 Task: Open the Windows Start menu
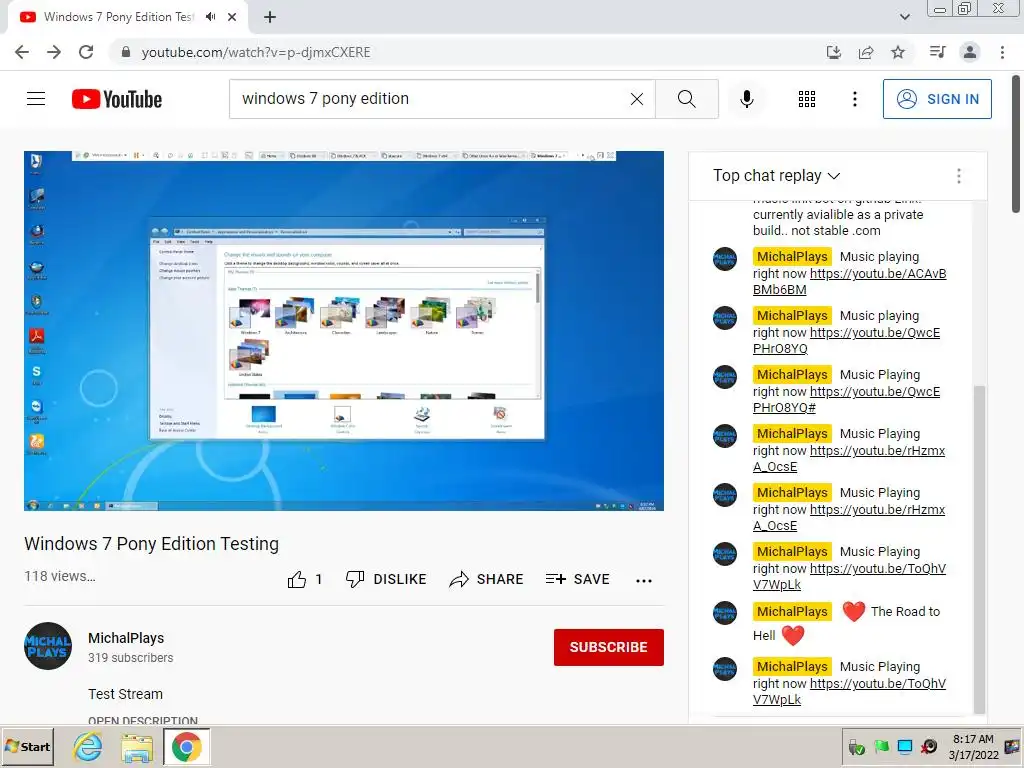pos(27,746)
